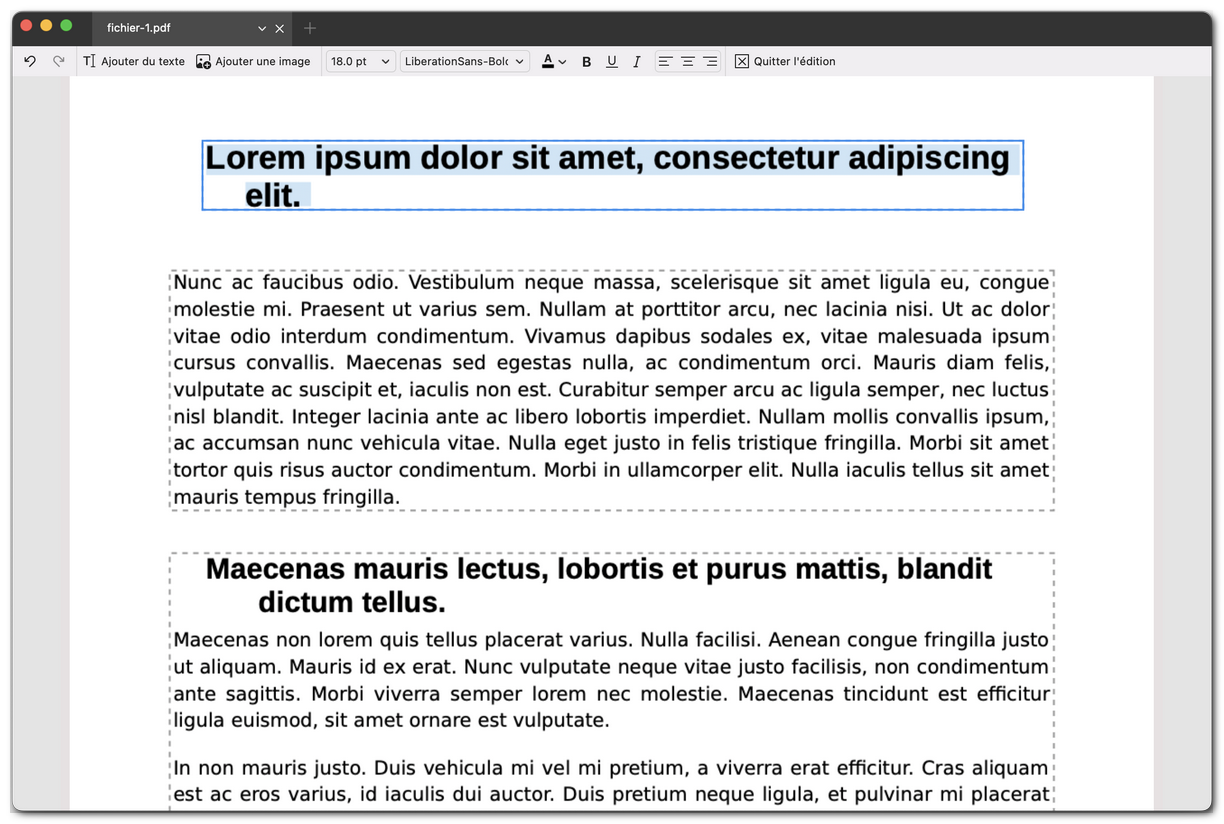Toggle underline formatting
The image size is (1224, 824).
point(611,61)
